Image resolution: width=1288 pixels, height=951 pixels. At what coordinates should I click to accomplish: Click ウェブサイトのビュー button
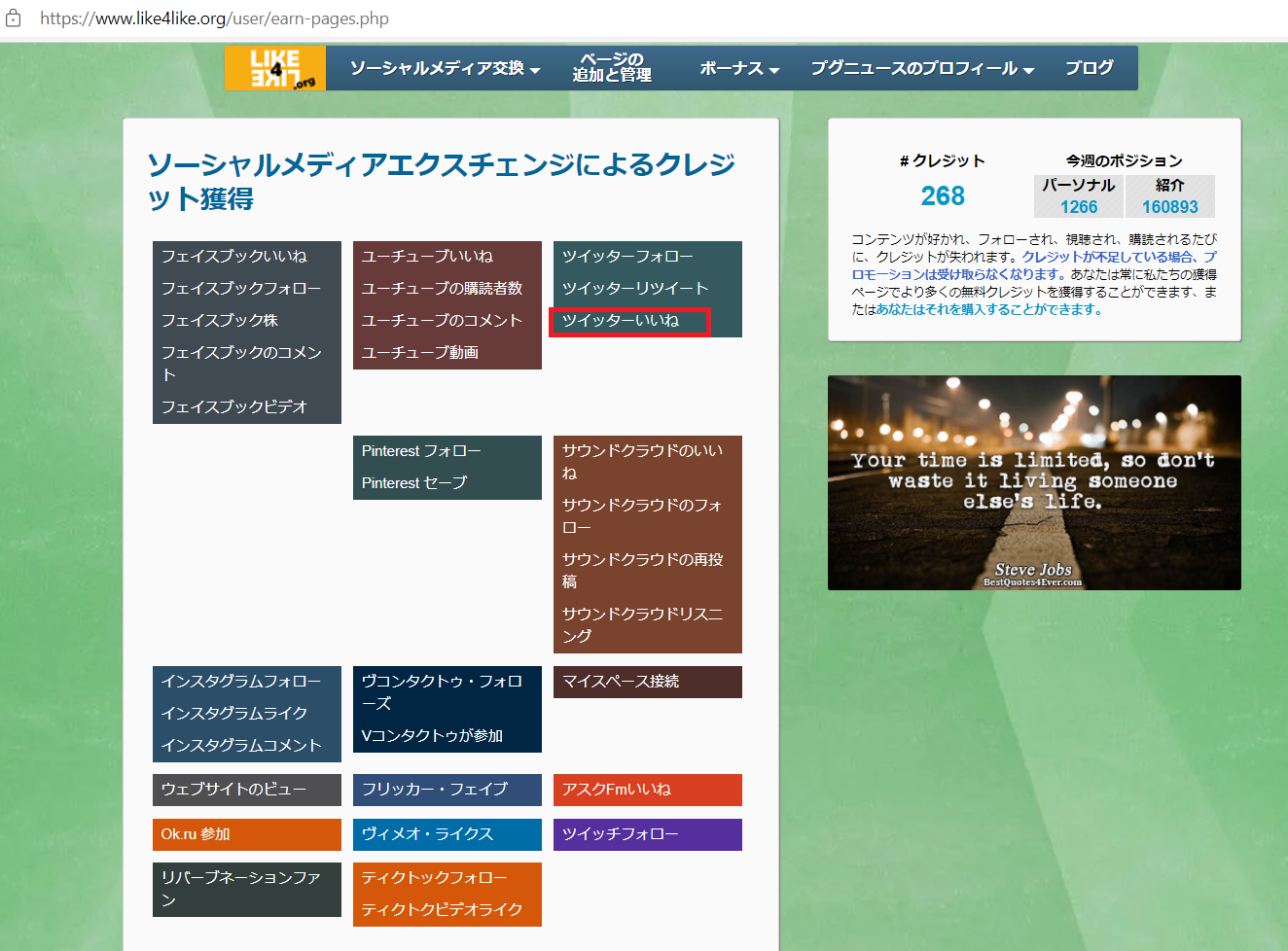click(x=247, y=790)
